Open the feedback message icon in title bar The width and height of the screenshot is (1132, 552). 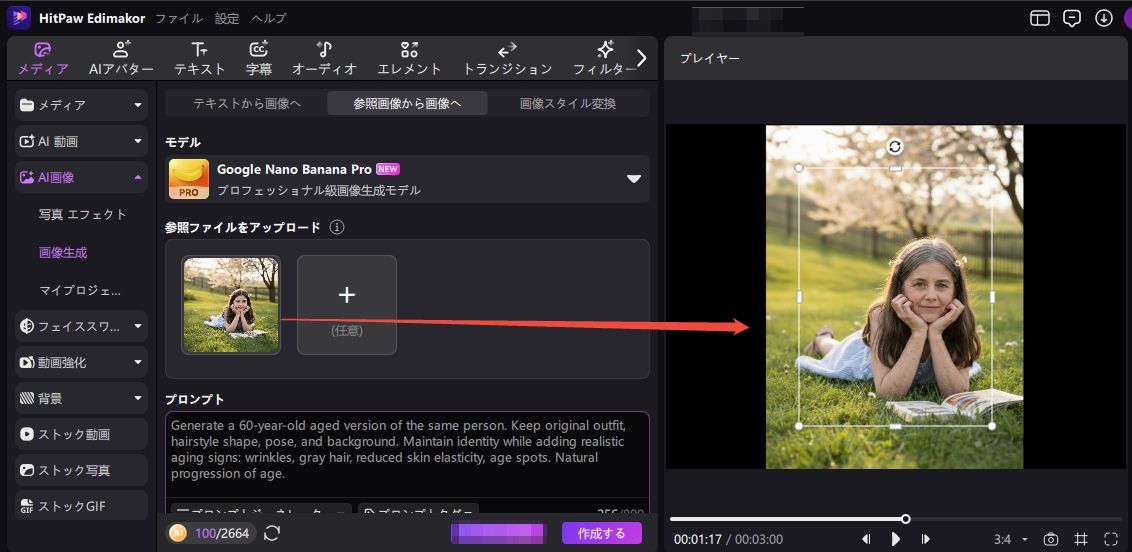coord(1072,18)
